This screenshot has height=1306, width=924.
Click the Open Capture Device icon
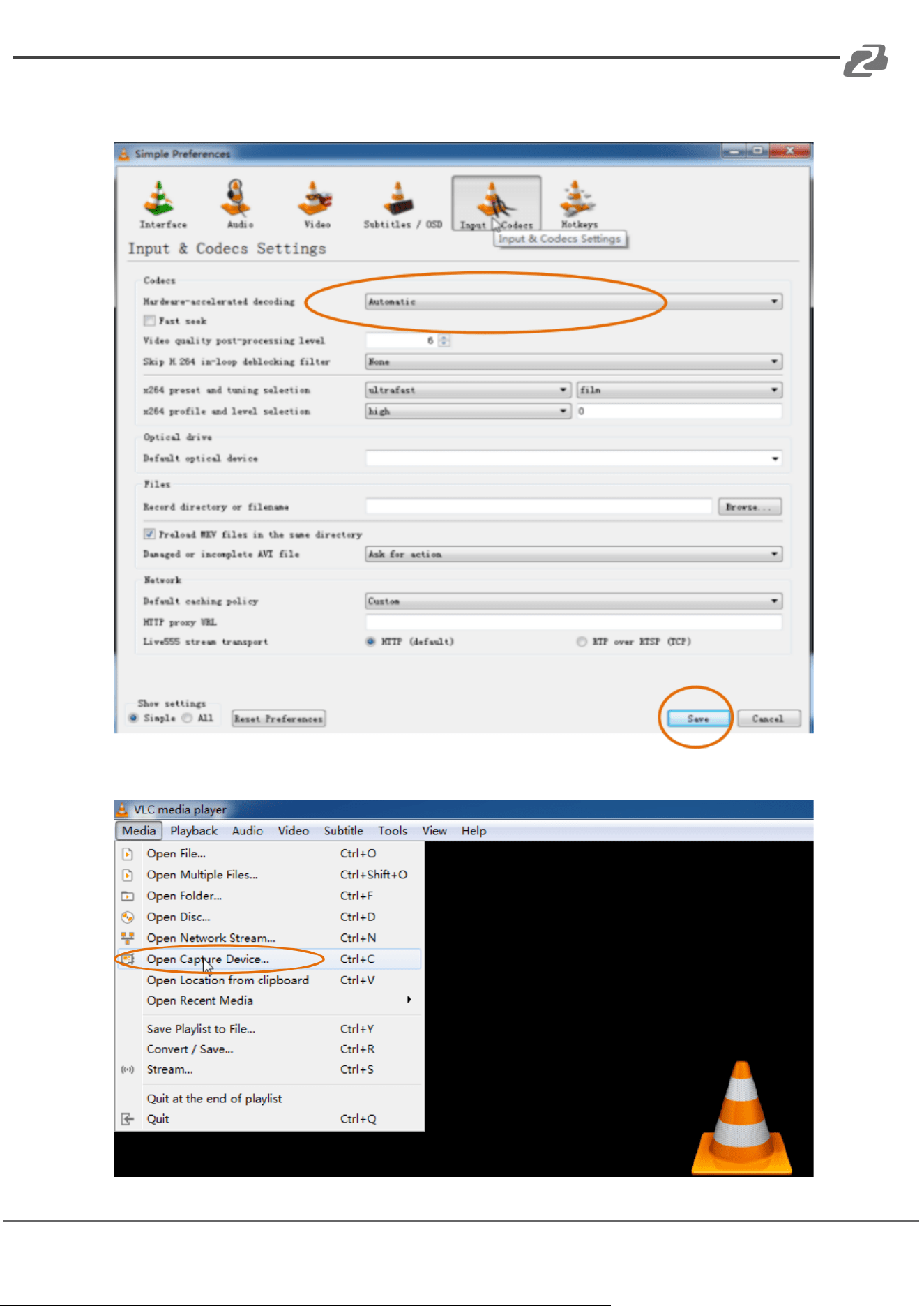pyautogui.click(x=128, y=959)
